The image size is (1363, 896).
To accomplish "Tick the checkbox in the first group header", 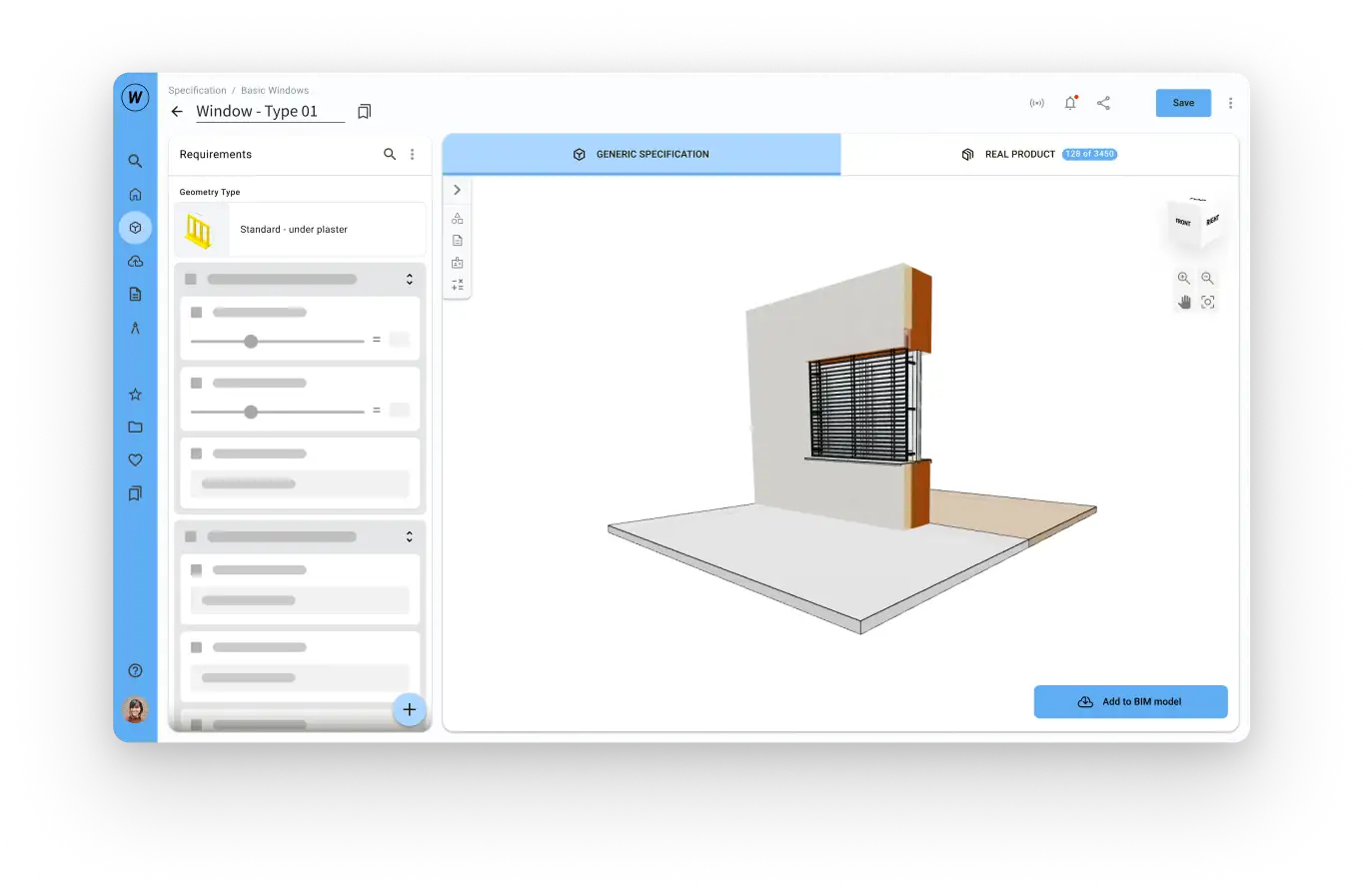I will pyautogui.click(x=191, y=280).
